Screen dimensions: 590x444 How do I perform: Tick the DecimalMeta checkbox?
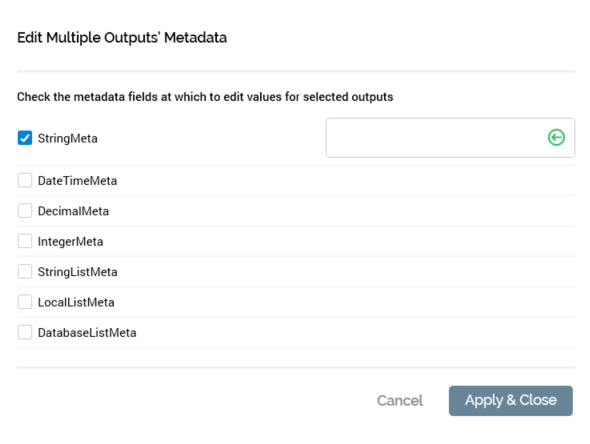25,211
